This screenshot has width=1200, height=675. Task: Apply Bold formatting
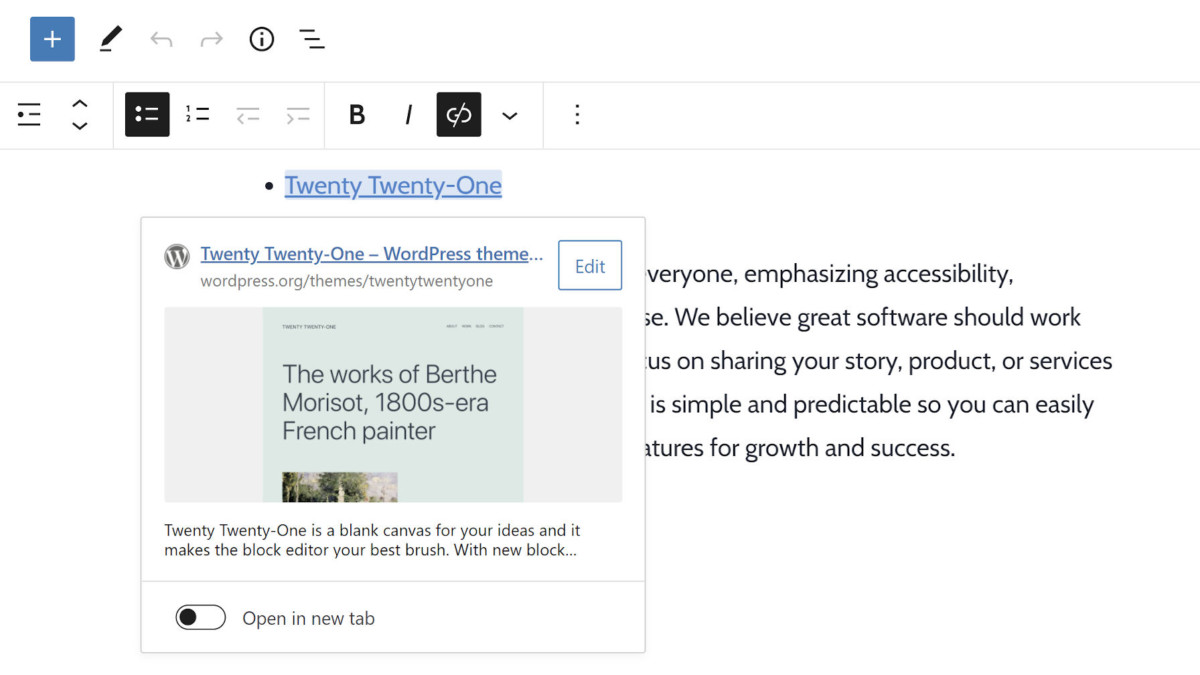tap(357, 115)
